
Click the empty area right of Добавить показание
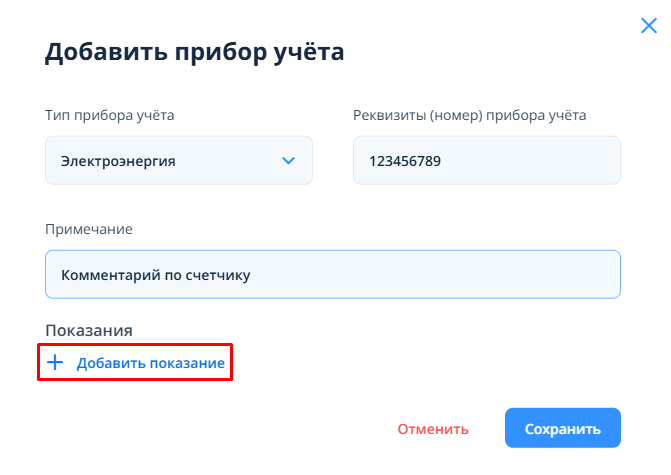[x=420, y=363]
